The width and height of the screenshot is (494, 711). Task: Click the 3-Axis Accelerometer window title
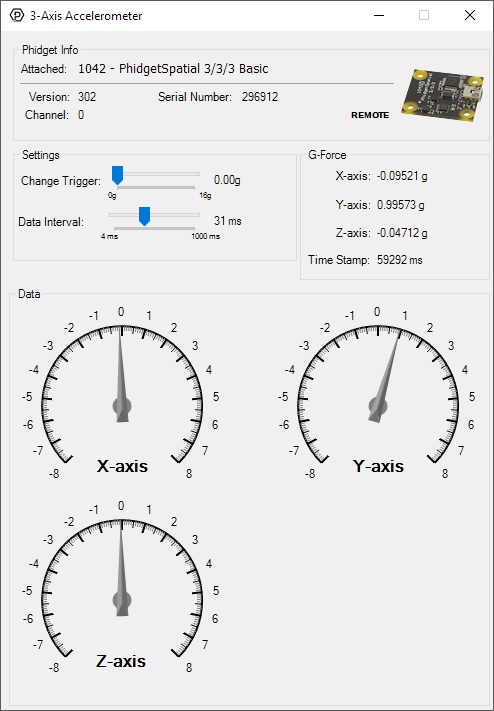click(86, 16)
